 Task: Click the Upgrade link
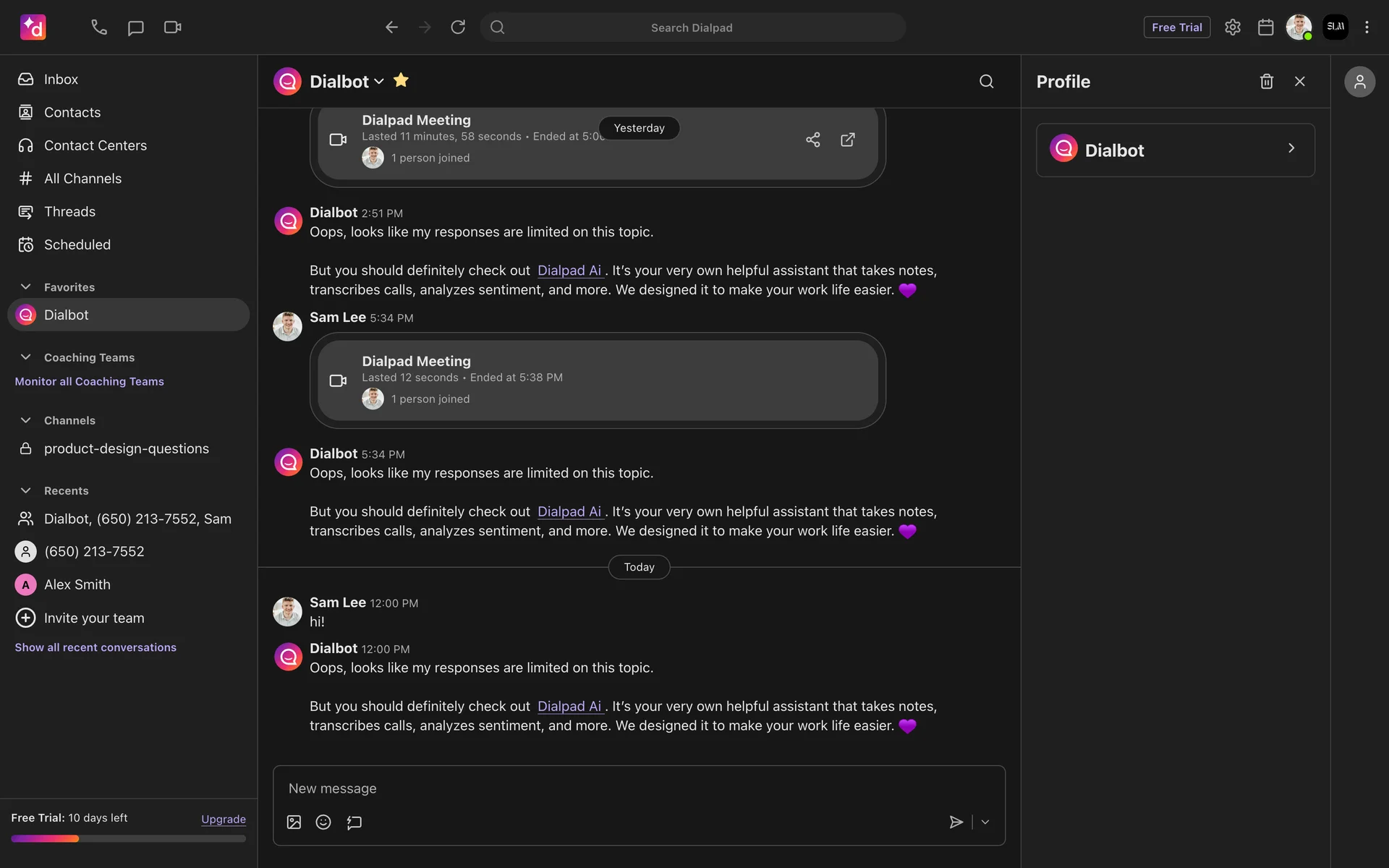[x=223, y=819]
